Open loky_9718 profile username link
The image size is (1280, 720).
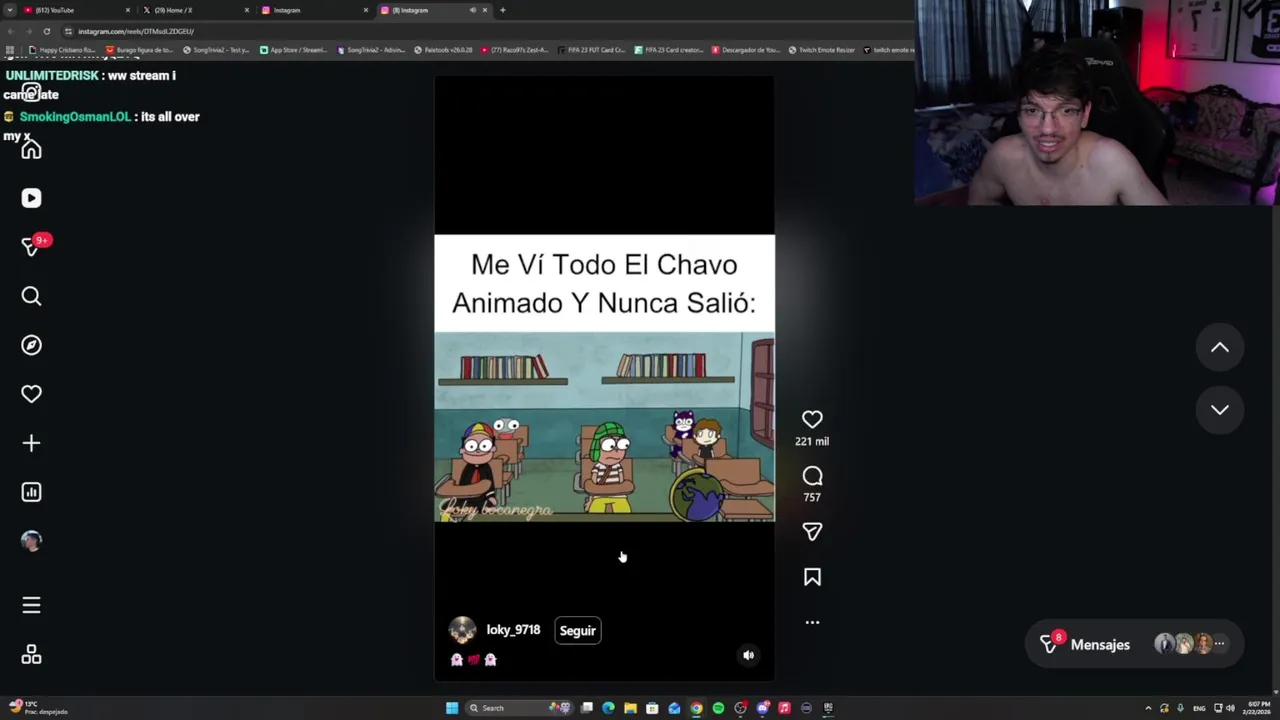click(x=513, y=630)
